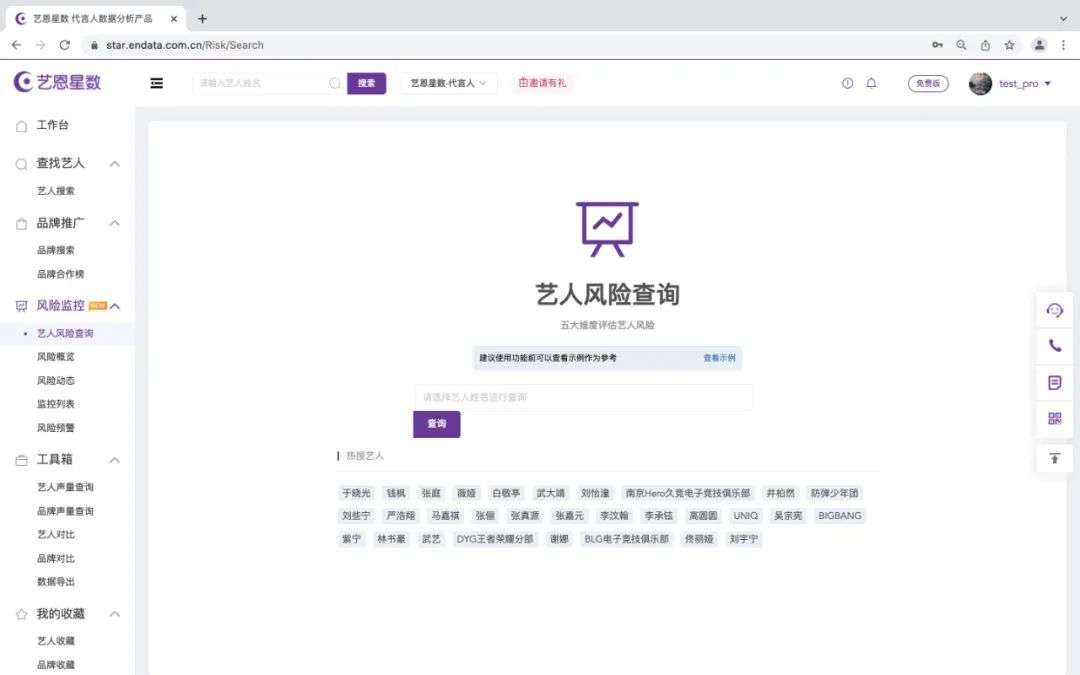Open 品牌声量查询 menu item
This screenshot has width=1080, height=675.
pos(65,511)
